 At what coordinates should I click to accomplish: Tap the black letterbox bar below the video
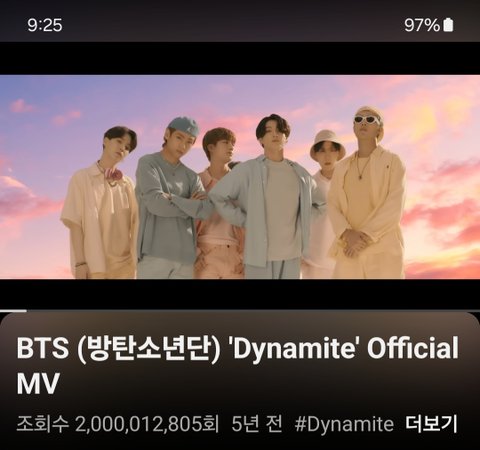[240, 294]
